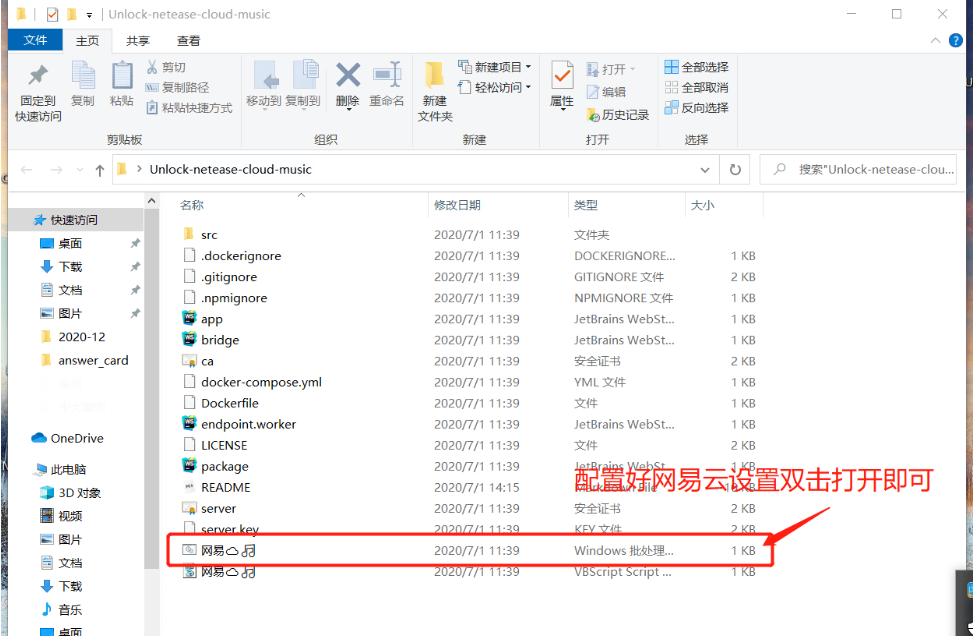Create a new folder with 新建文件夹

pos(435,92)
